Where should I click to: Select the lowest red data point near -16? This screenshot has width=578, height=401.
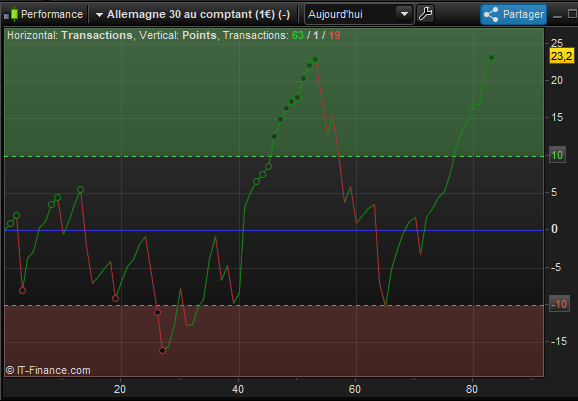(163, 351)
